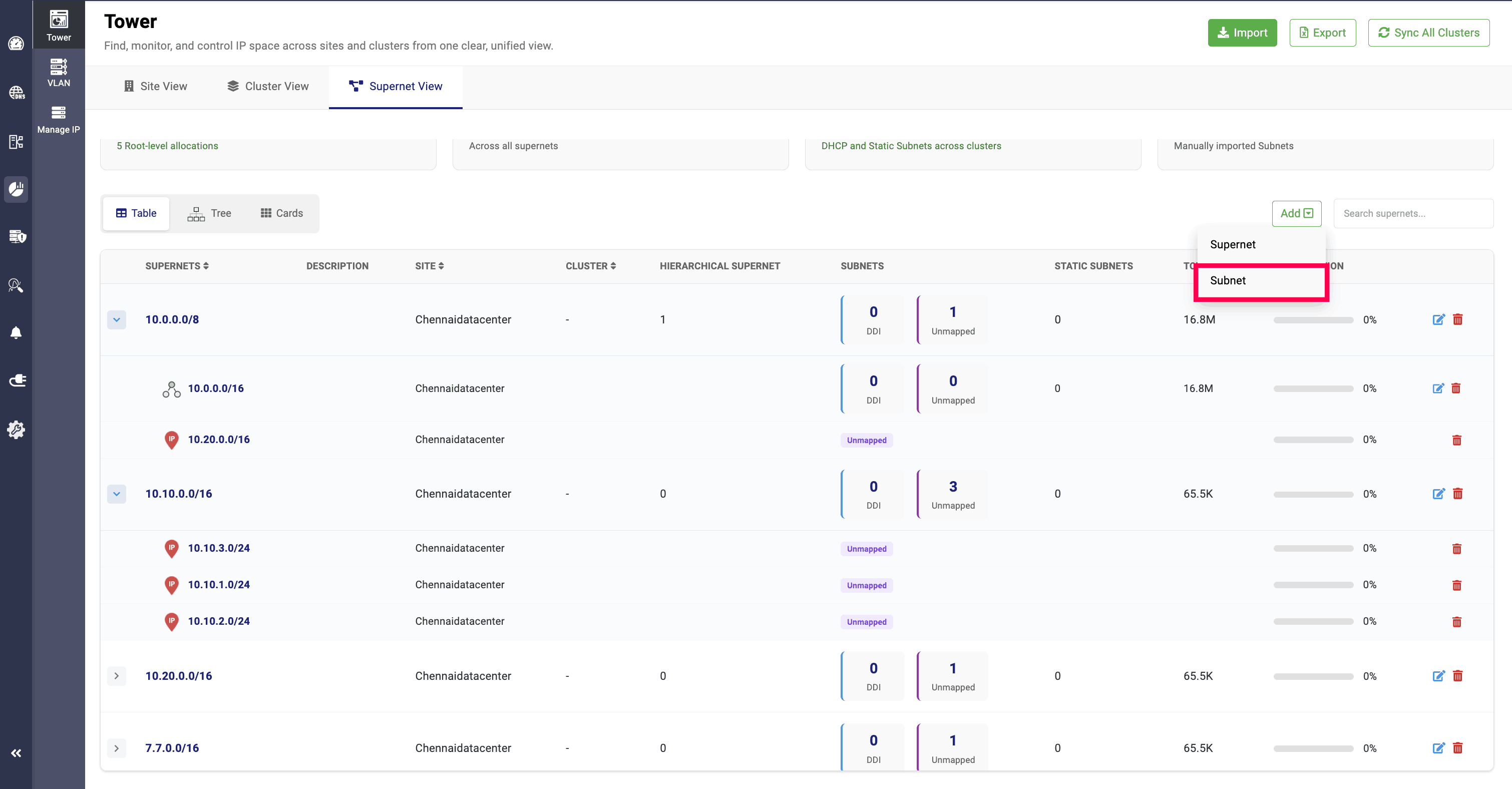This screenshot has width=1512, height=789.
Task: Expand the 10.20.0.0/16 supernet row
Action: (x=116, y=676)
